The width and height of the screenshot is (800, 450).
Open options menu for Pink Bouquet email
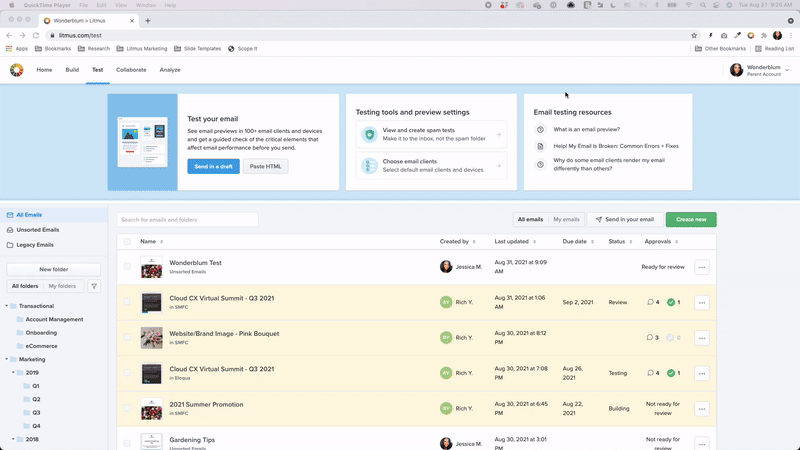pos(702,338)
